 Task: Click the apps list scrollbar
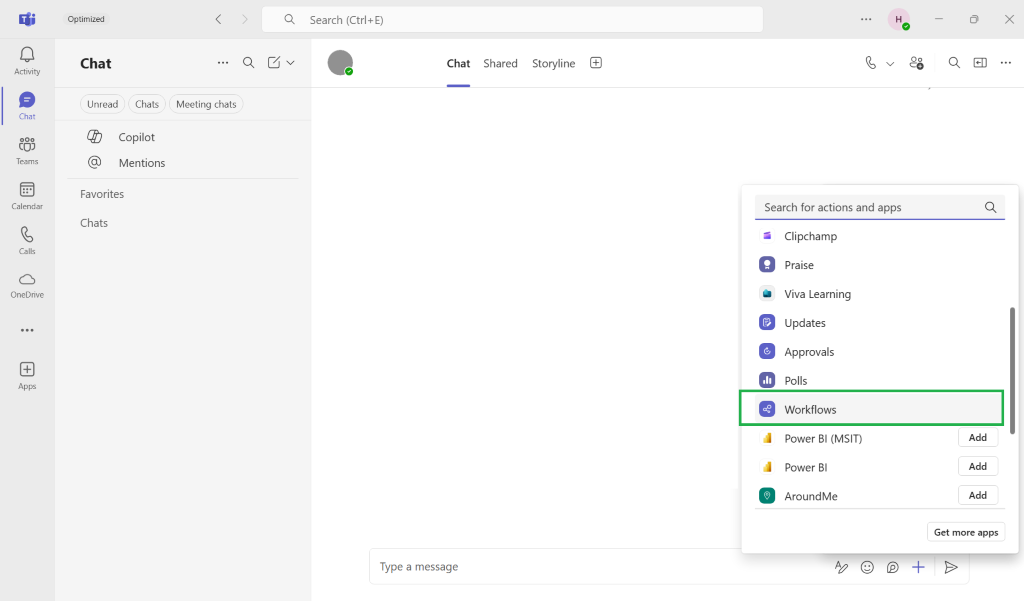(1012, 370)
